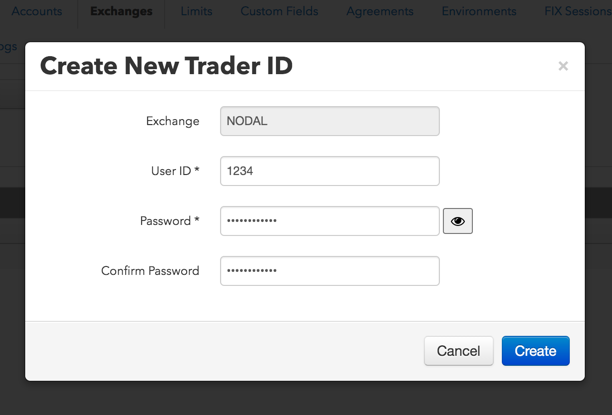The width and height of the screenshot is (612, 415).
Task: View the Environments tab
Action: click(x=479, y=11)
